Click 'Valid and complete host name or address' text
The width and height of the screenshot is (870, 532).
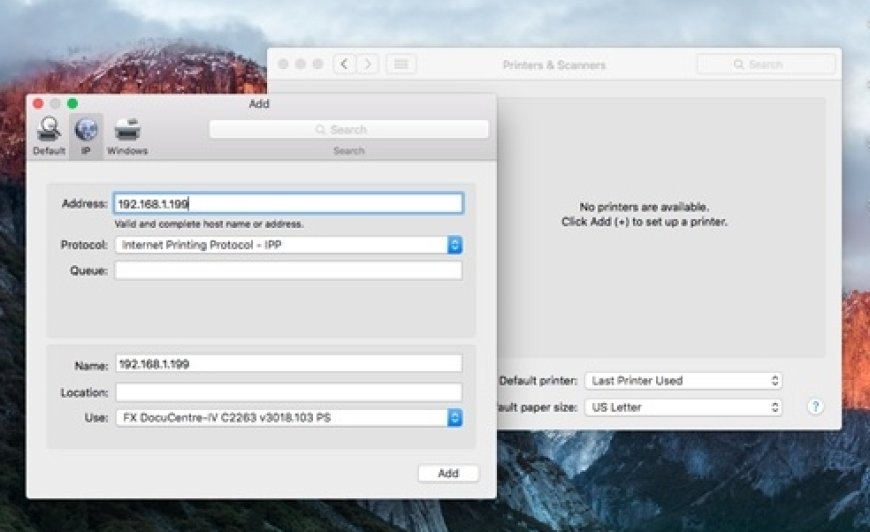pyautogui.click(x=209, y=224)
